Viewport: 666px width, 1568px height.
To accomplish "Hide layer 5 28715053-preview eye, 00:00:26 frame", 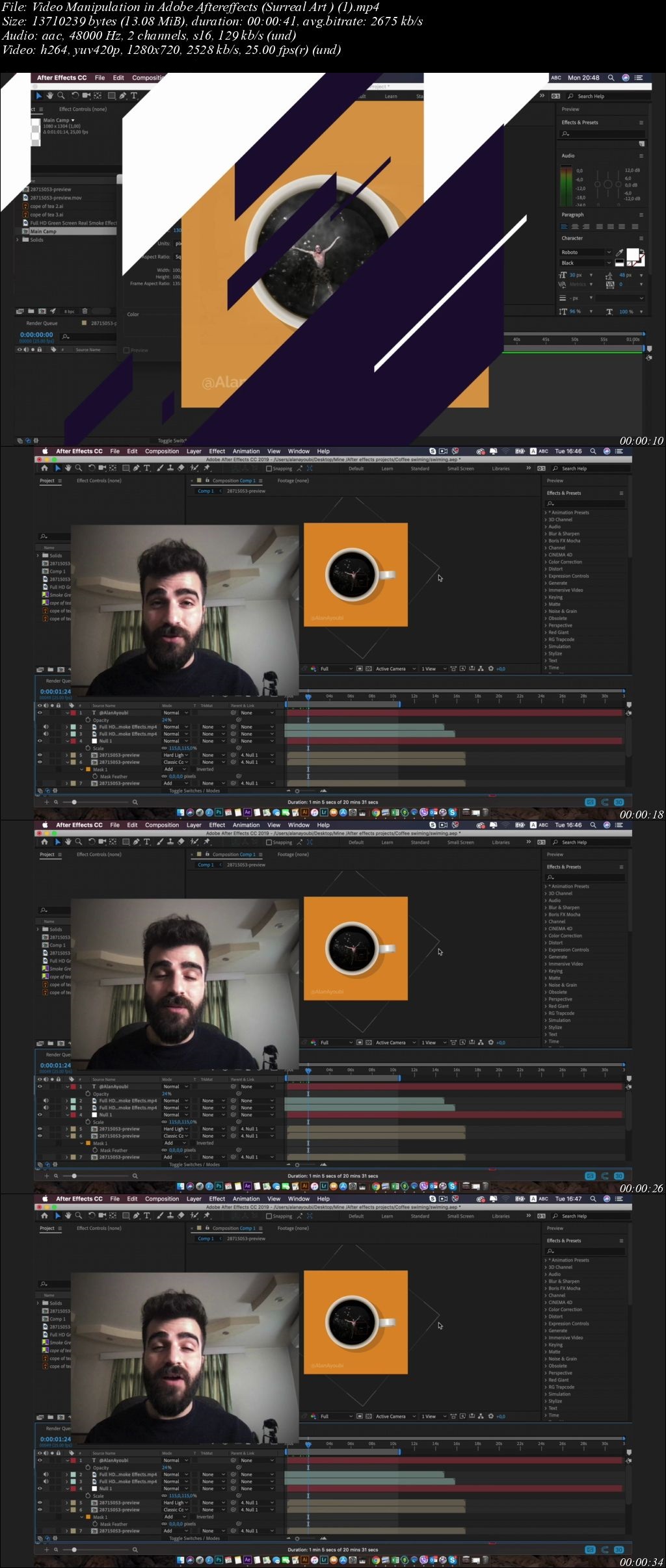I will [x=40, y=1129].
